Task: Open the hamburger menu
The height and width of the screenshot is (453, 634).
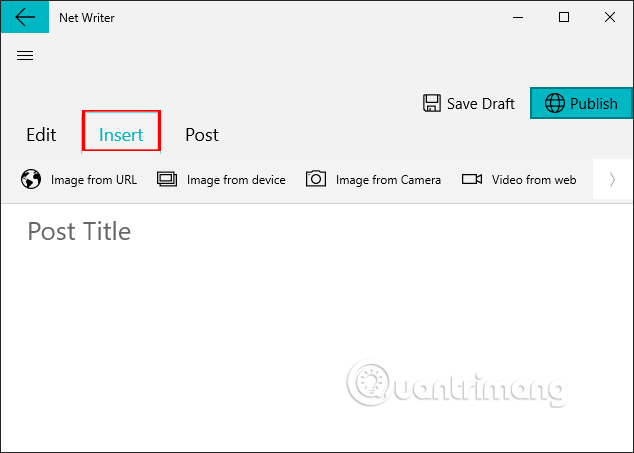Action: point(25,55)
